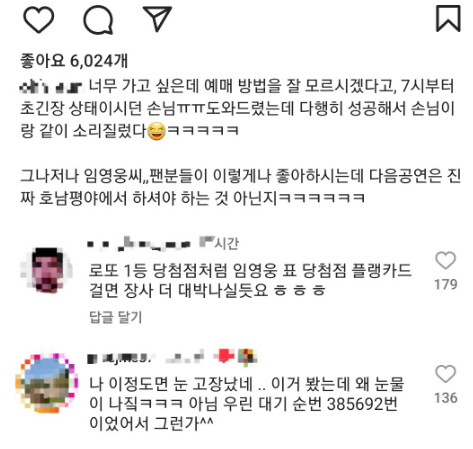Open the blurred author username in caption

click(50, 87)
